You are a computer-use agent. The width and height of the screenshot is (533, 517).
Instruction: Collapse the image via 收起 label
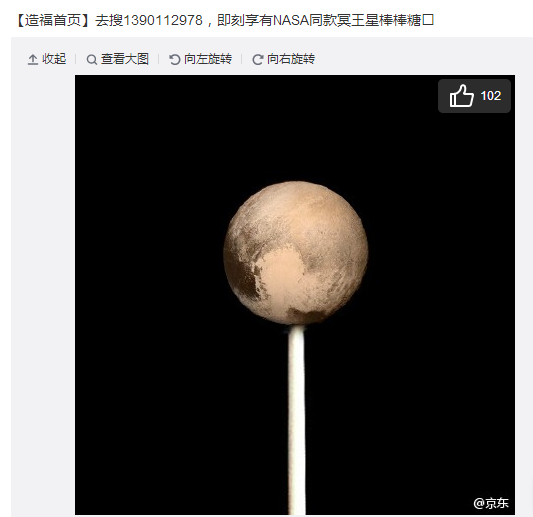tap(54, 59)
